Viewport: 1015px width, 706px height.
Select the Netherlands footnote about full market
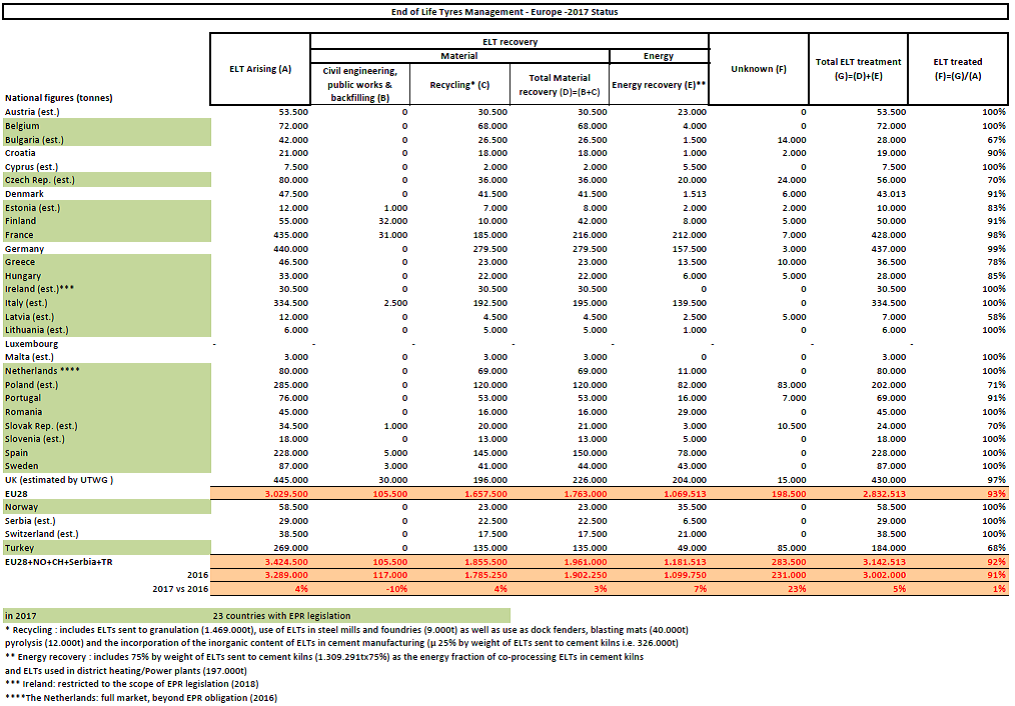pyautogui.click(x=140, y=697)
